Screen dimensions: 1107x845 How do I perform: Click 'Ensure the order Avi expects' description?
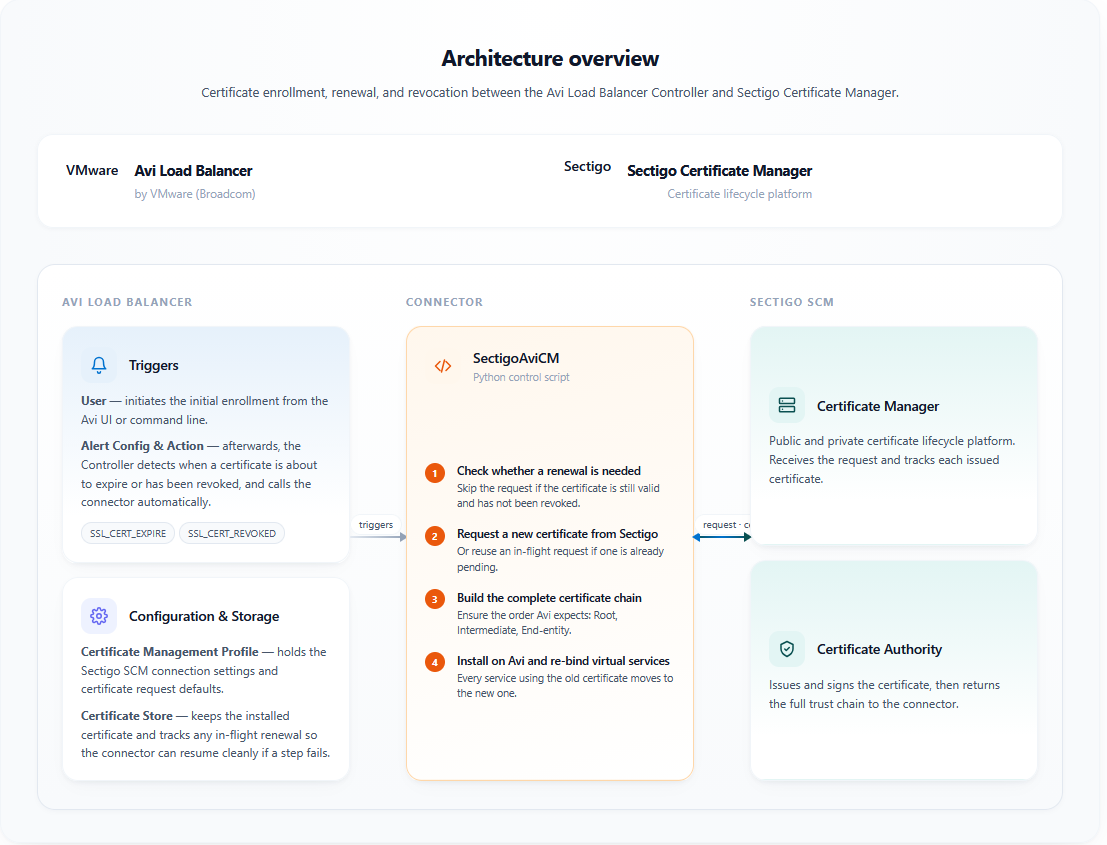coord(537,623)
